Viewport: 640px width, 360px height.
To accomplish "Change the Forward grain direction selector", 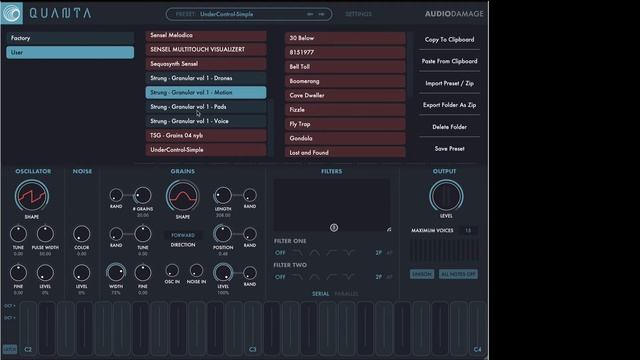I will point(183,236).
